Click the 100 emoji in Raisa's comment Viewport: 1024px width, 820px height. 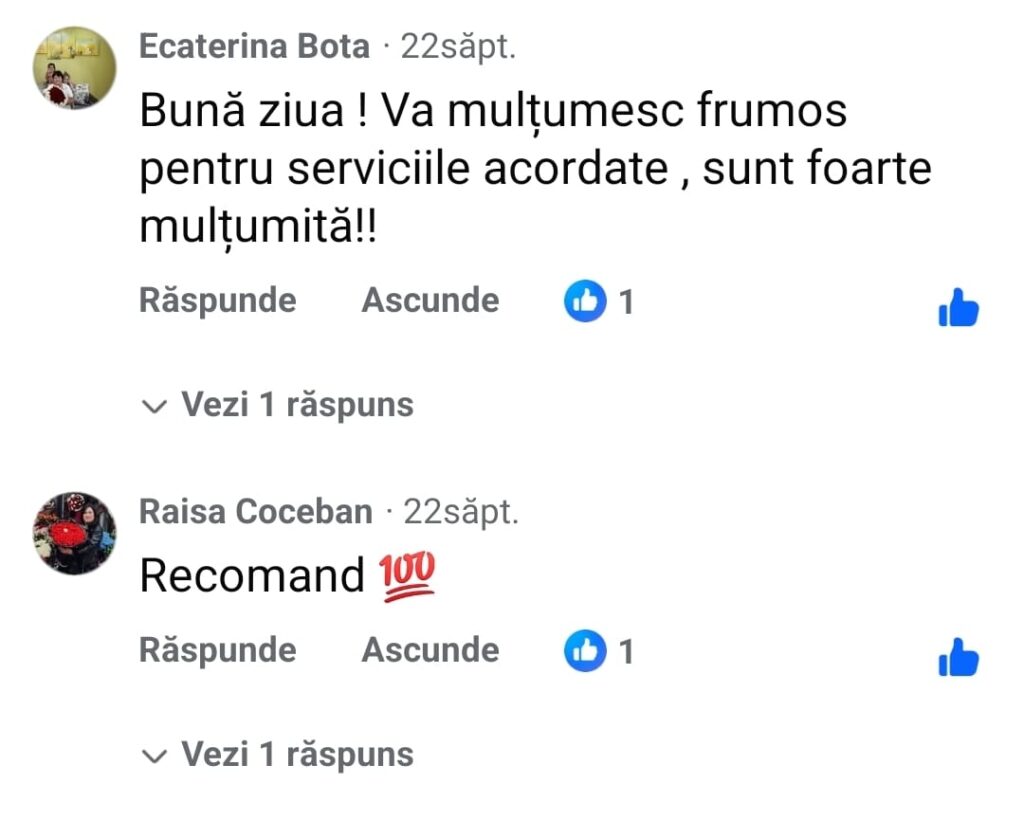(407, 575)
